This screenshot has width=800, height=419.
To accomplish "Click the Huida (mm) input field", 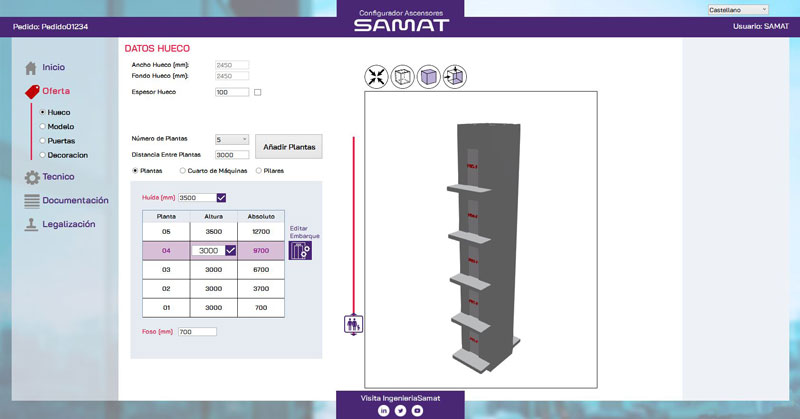I will point(197,198).
